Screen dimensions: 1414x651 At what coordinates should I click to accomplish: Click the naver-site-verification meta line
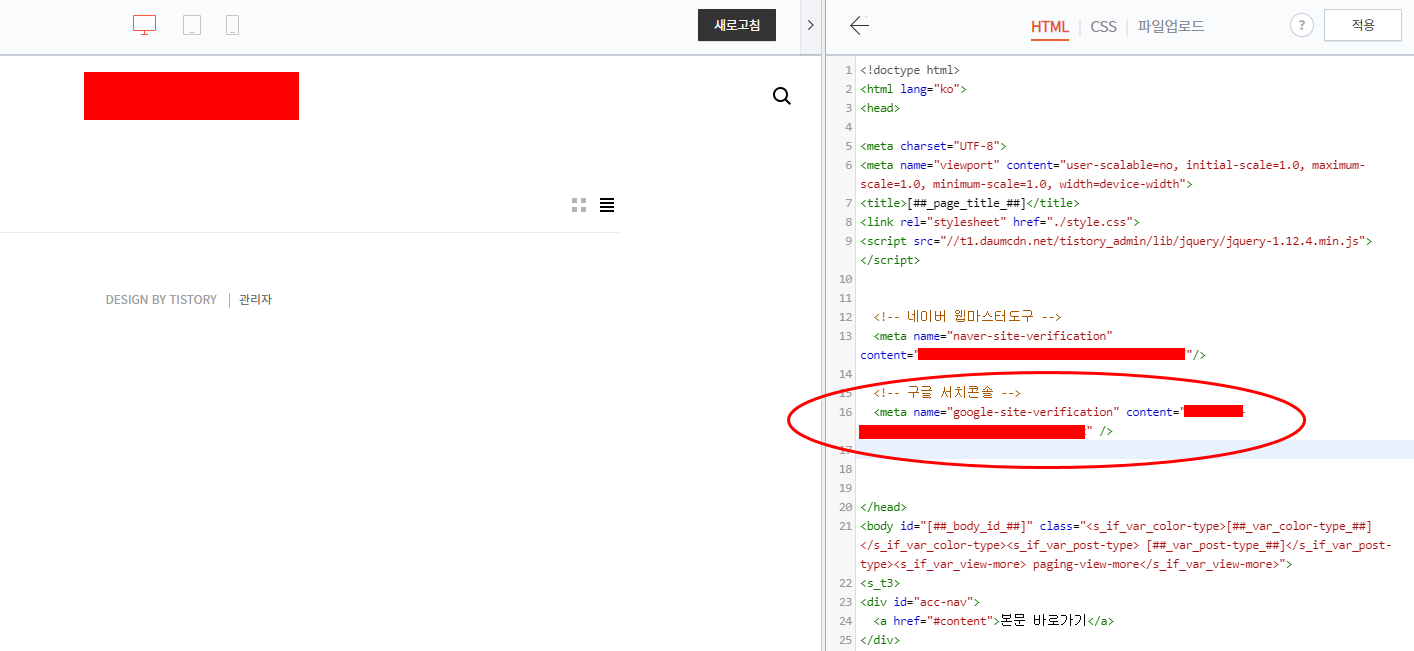coord(1033,345)
